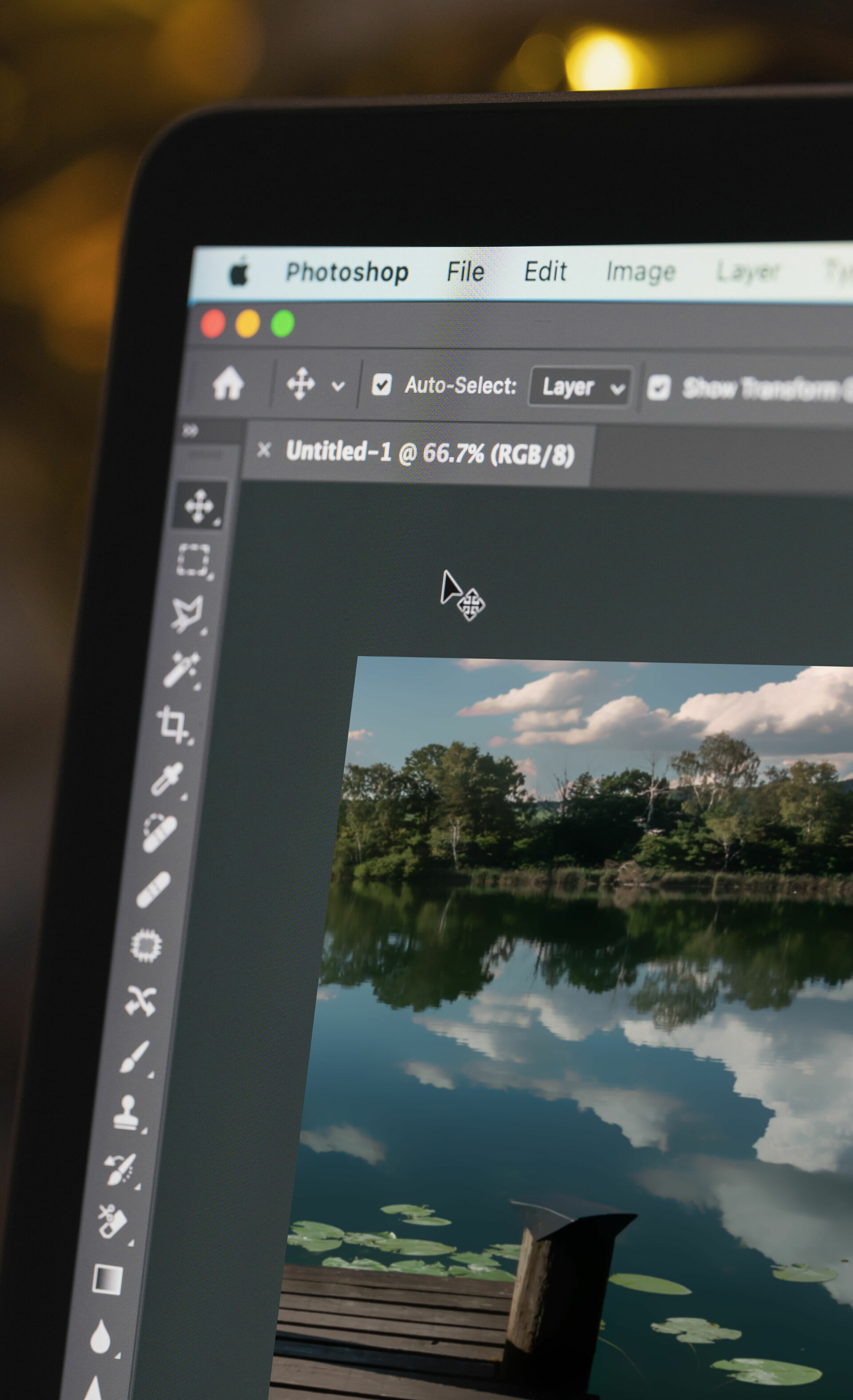This screenshot has height=1400, width=853.
Task: Select the Eyedropper tool
Action: 168,779
